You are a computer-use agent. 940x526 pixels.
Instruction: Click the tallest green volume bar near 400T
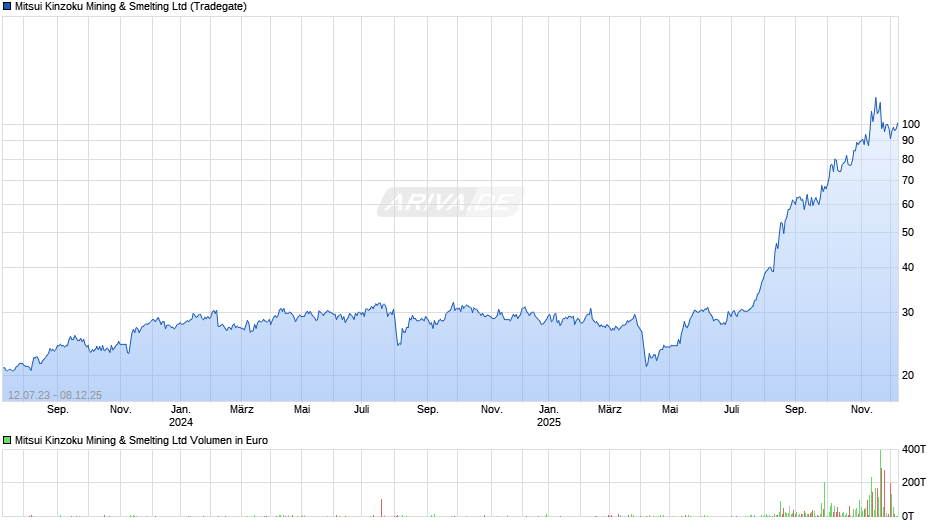click(881, 483)
